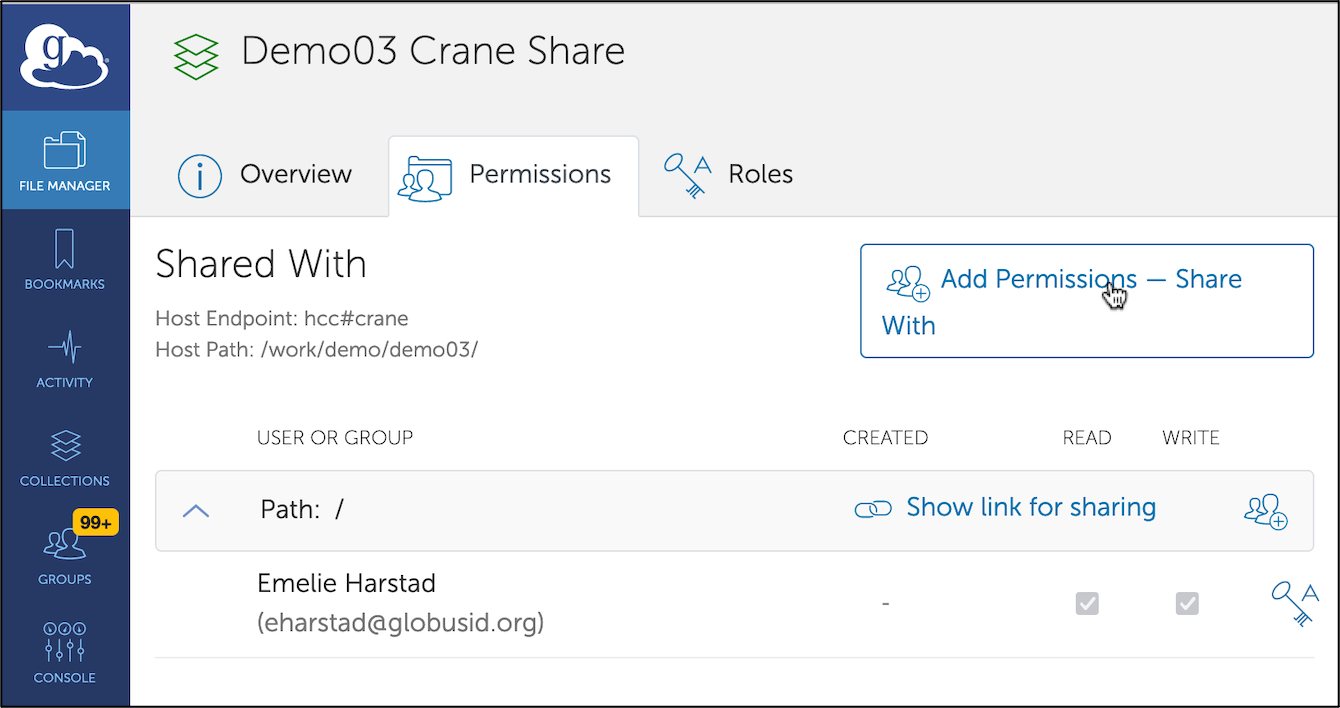Image resolution: width=1340 pixels, height=708 pixels.
Task: Switch to the Overview tab
Action: click(265, 175)
